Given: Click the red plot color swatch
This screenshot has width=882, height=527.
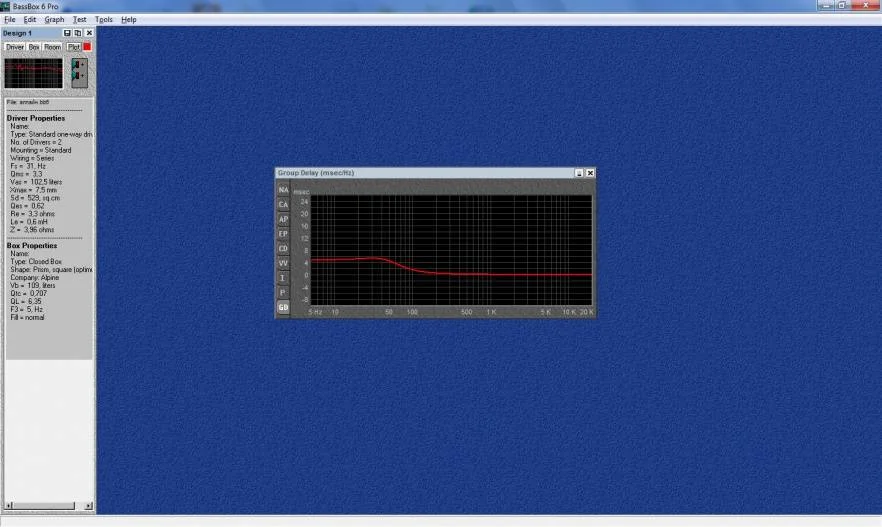Looking at the screenshot, I should click(x=87, y=47).
